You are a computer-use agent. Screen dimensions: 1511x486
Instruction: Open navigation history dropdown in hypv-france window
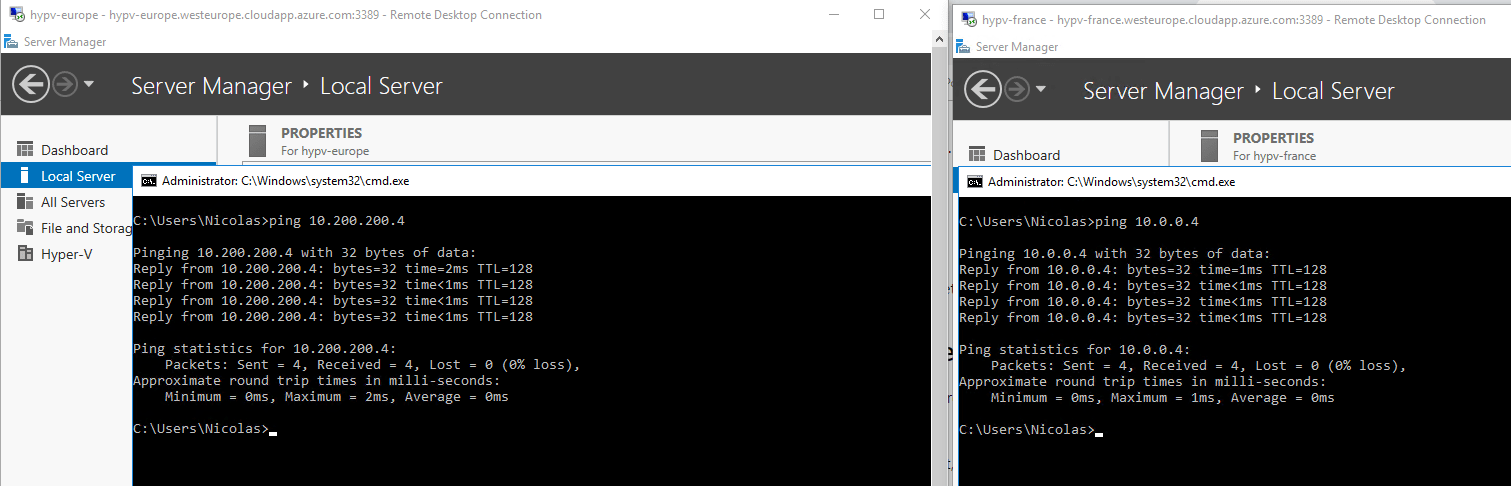pos(1041,90)
